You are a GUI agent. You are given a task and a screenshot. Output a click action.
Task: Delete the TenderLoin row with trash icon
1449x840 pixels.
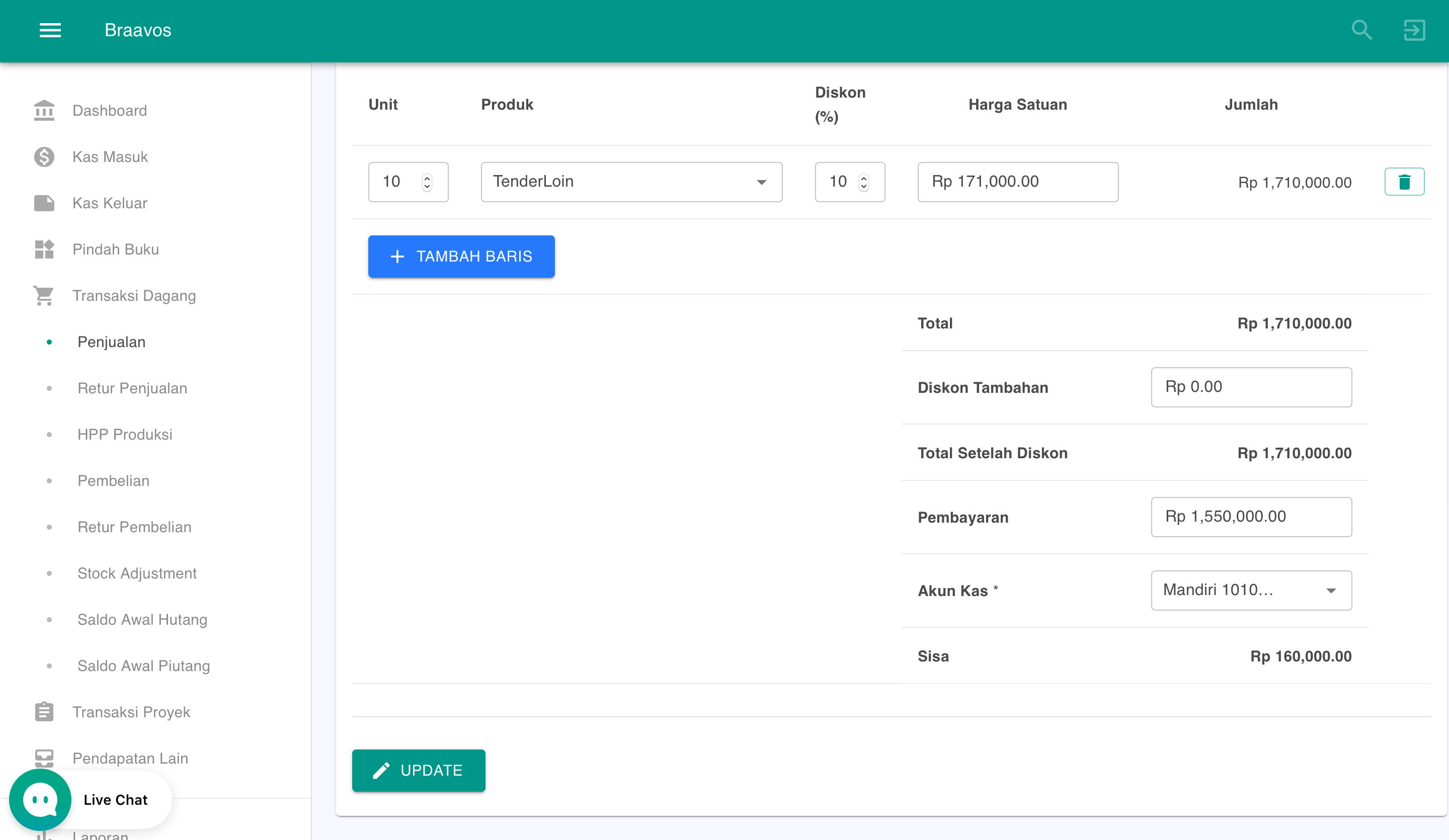1404,182
